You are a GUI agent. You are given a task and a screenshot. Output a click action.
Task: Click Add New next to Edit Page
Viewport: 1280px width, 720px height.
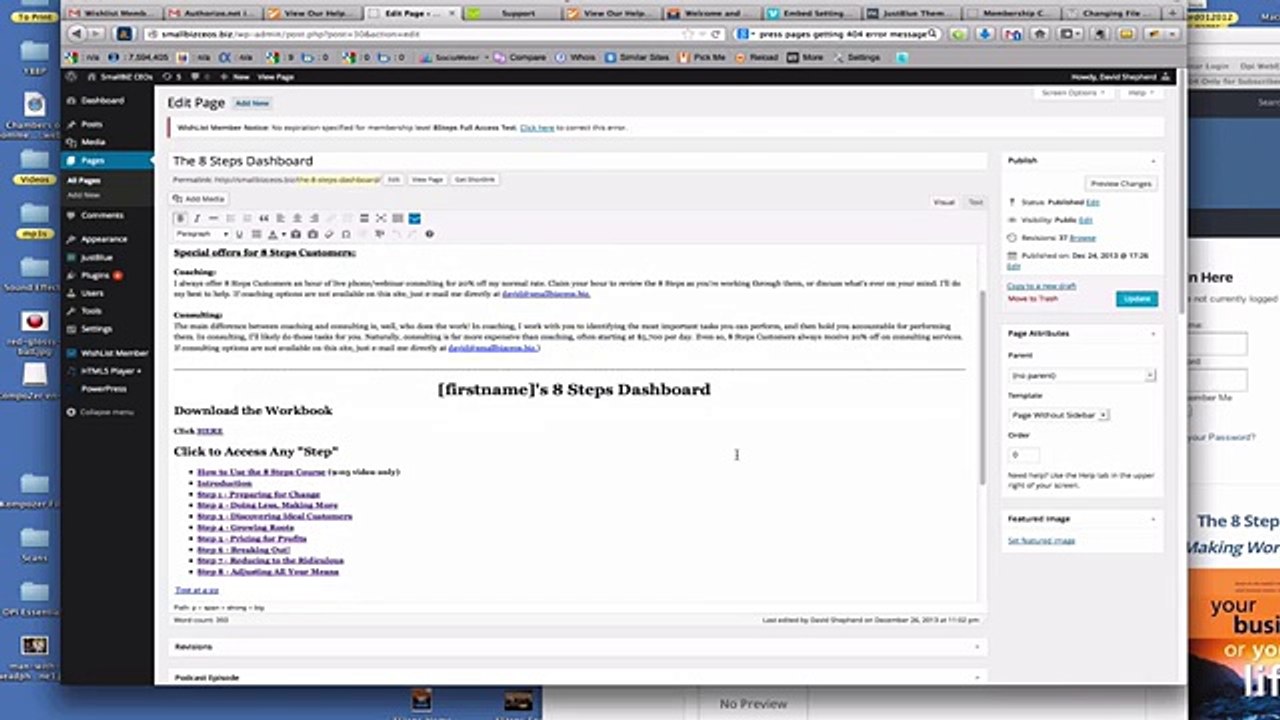pos(252,103)
